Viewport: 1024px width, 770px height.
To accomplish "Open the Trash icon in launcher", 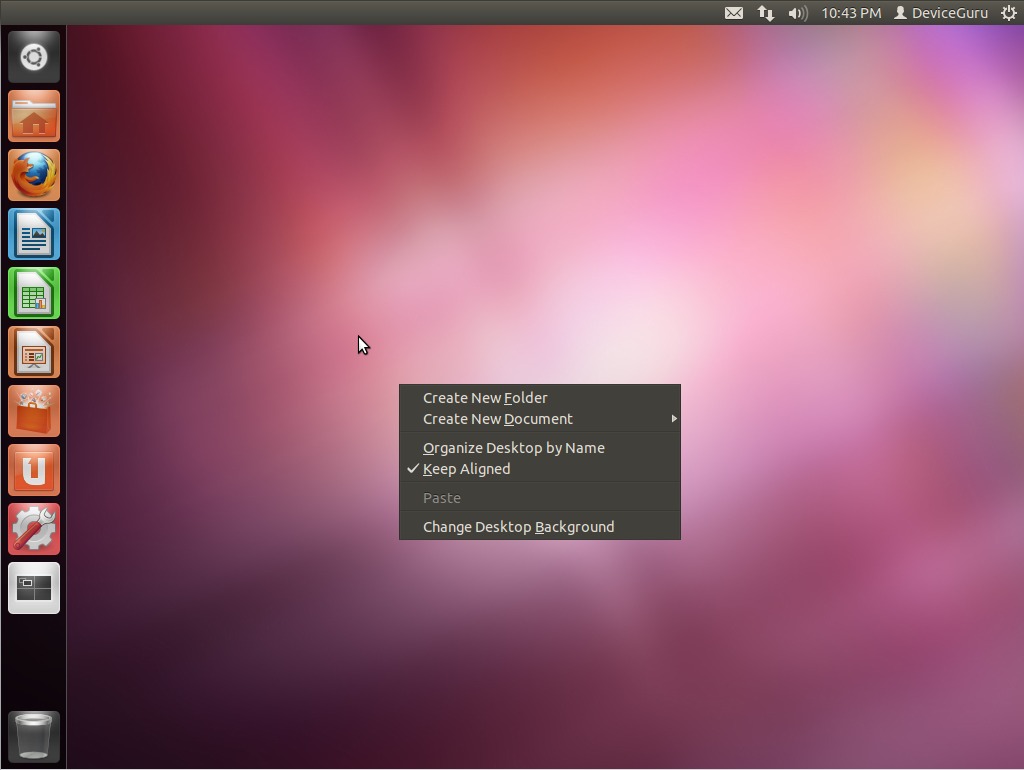I will tap(34, 737).
